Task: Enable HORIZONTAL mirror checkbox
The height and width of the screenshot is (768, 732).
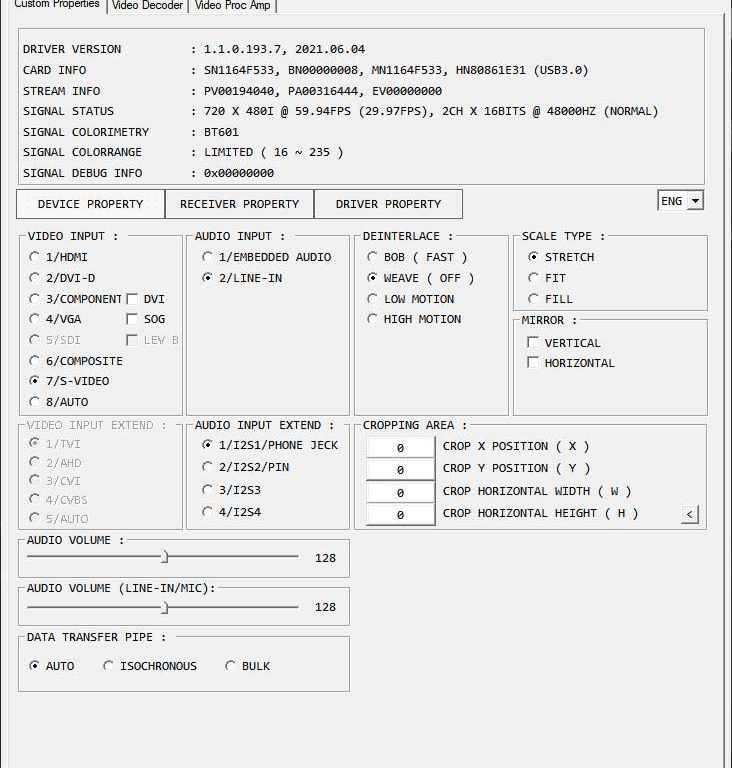Action: [533, 363]
